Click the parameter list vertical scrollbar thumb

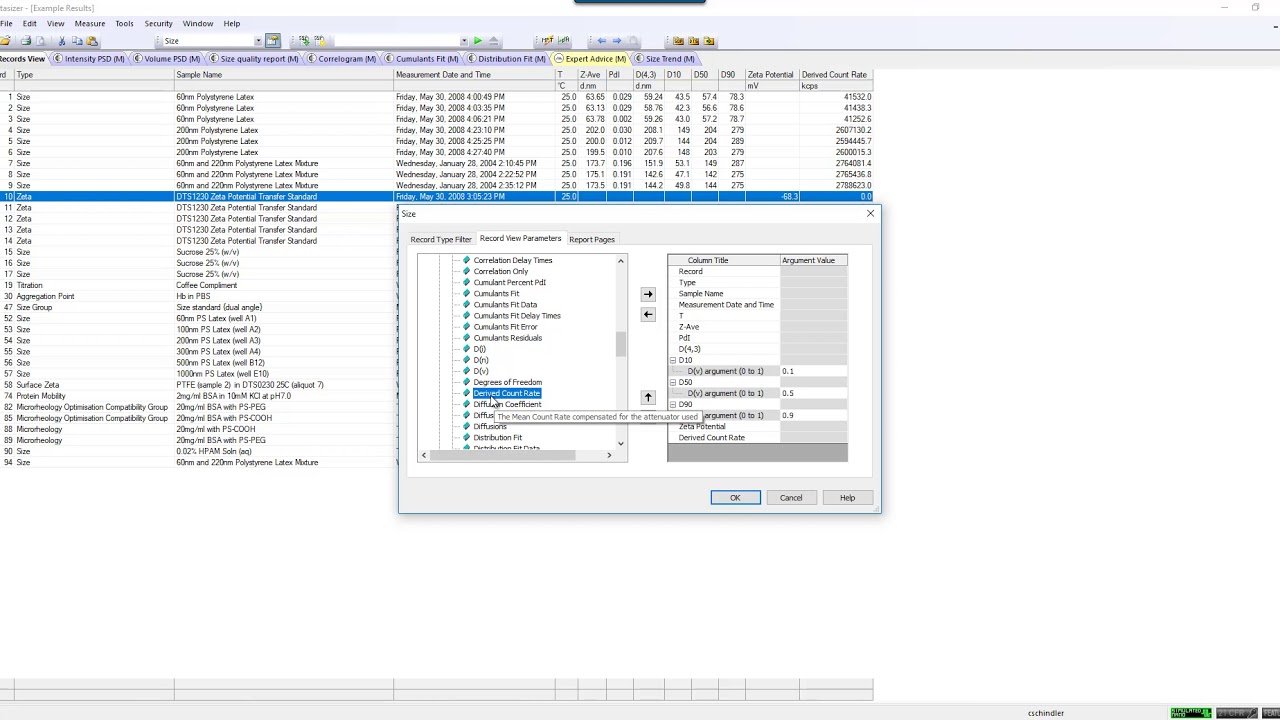click(x=621, y=344)
